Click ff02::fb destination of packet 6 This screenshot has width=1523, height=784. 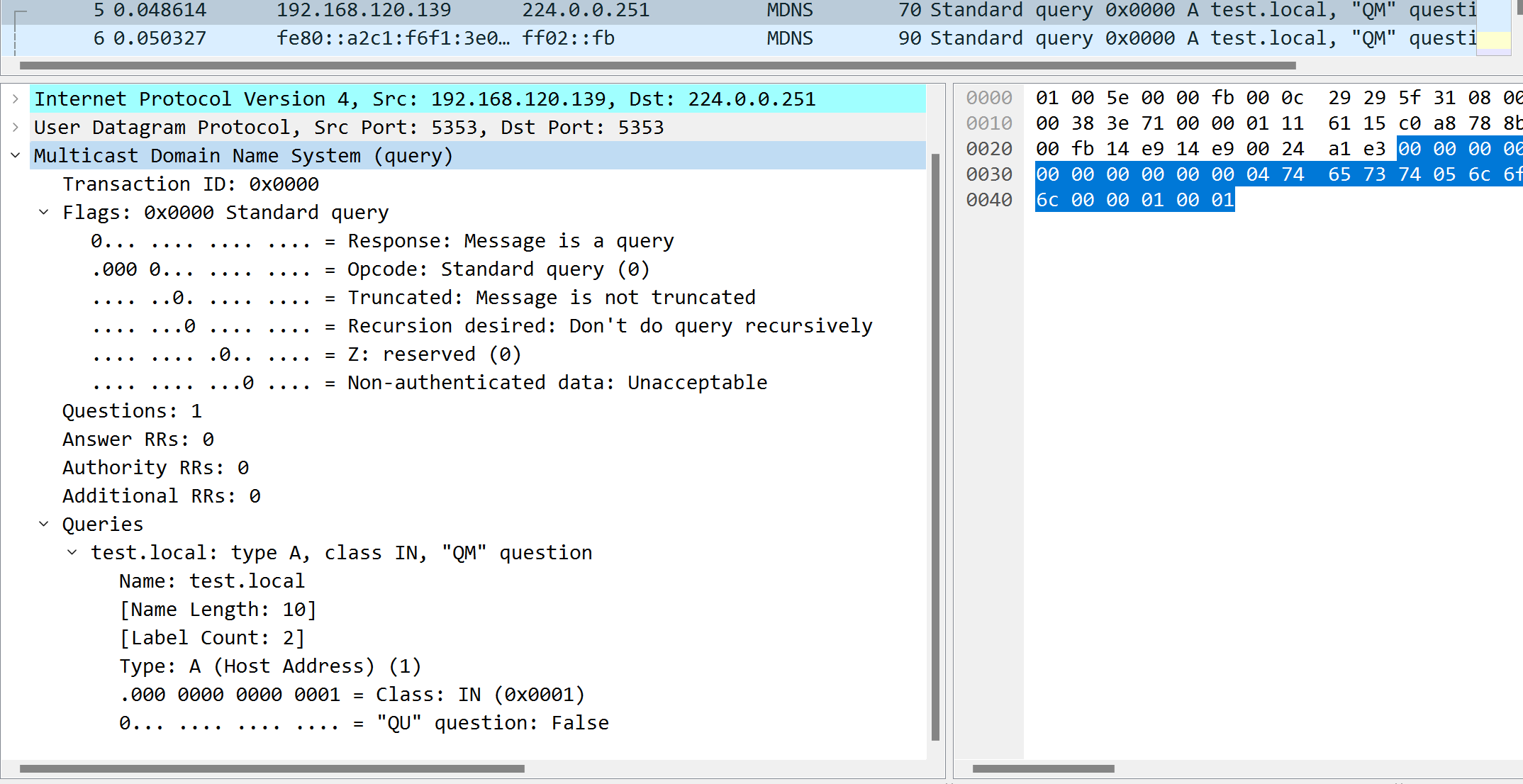click(x=569, y=38)
